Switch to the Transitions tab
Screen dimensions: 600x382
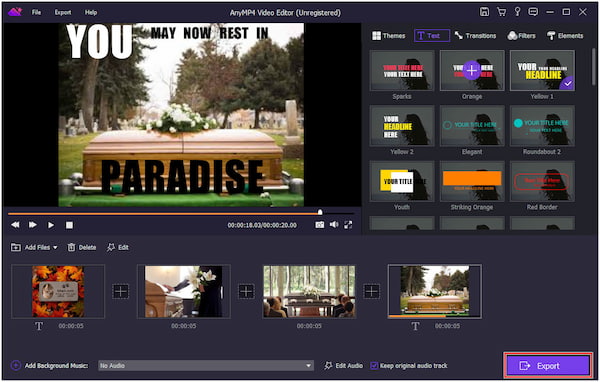[x=475, y=36]
